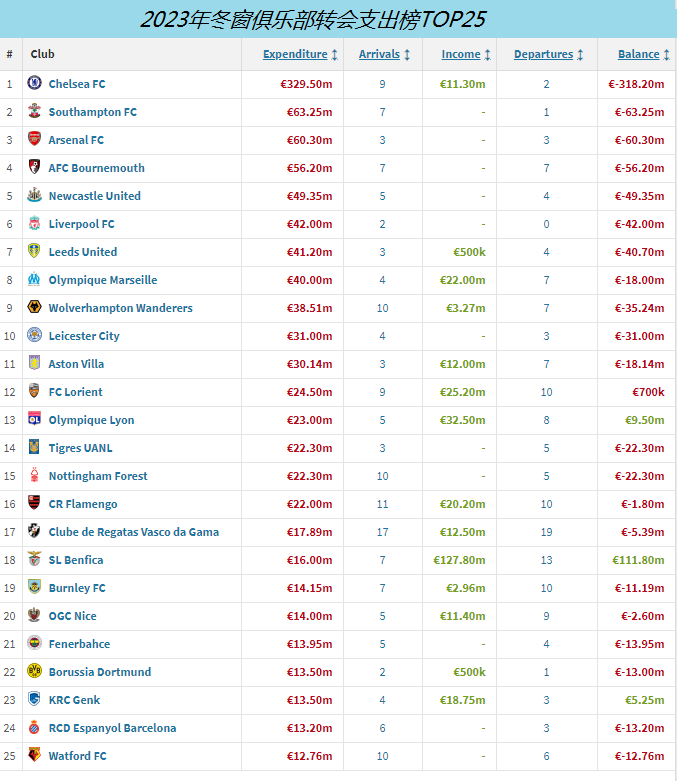The height and width of the screenshot is (781, 677).
Task: Click the Watford FC crest icon
Action: coord(34,756)
